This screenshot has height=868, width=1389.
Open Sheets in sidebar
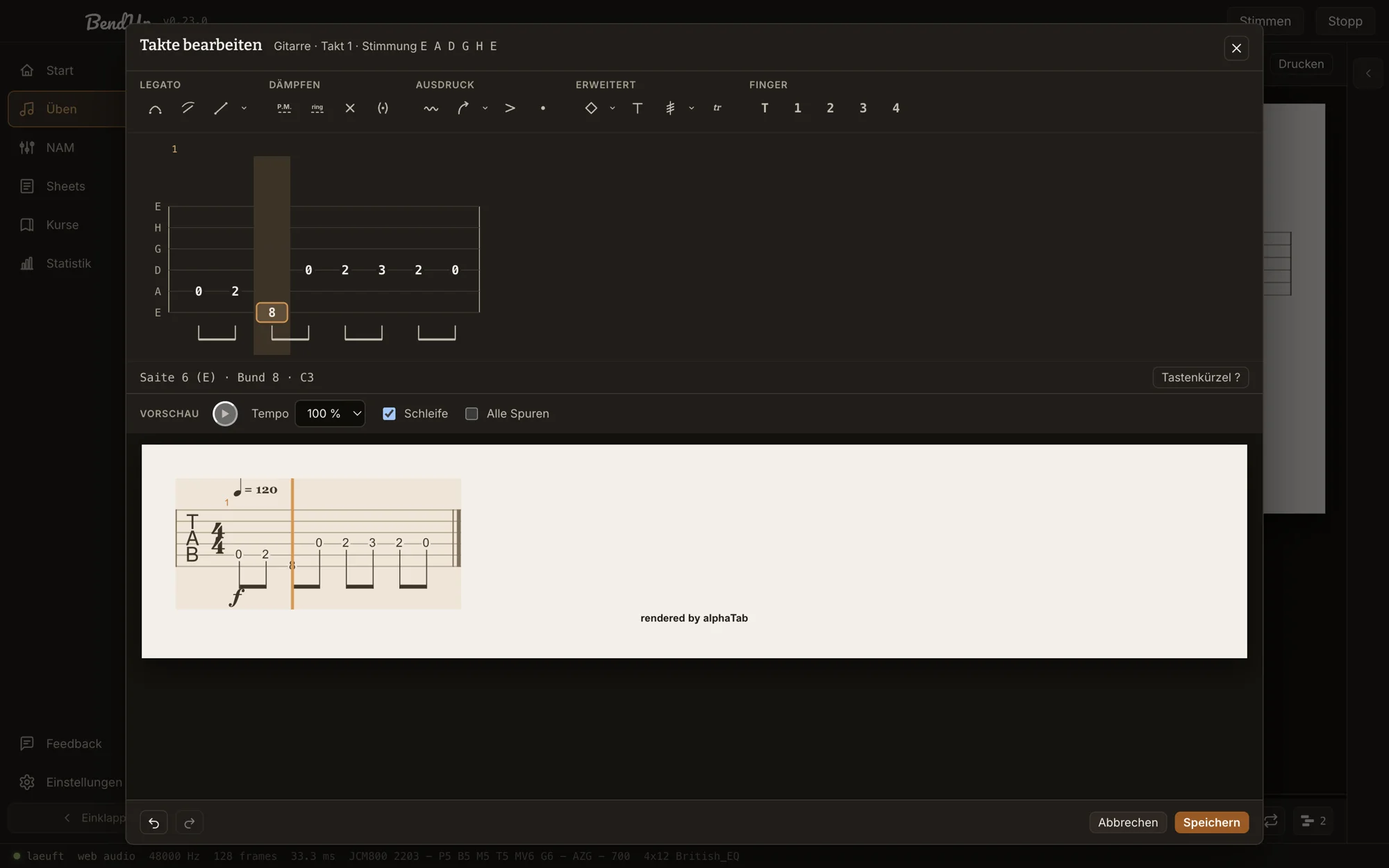click(65, 186)
